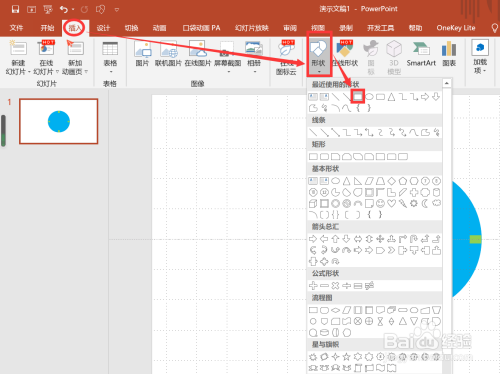Viewport: 500px width, 374px height.
Task: Select the division sign in 公式形状
Action: (x=347, y=286)
